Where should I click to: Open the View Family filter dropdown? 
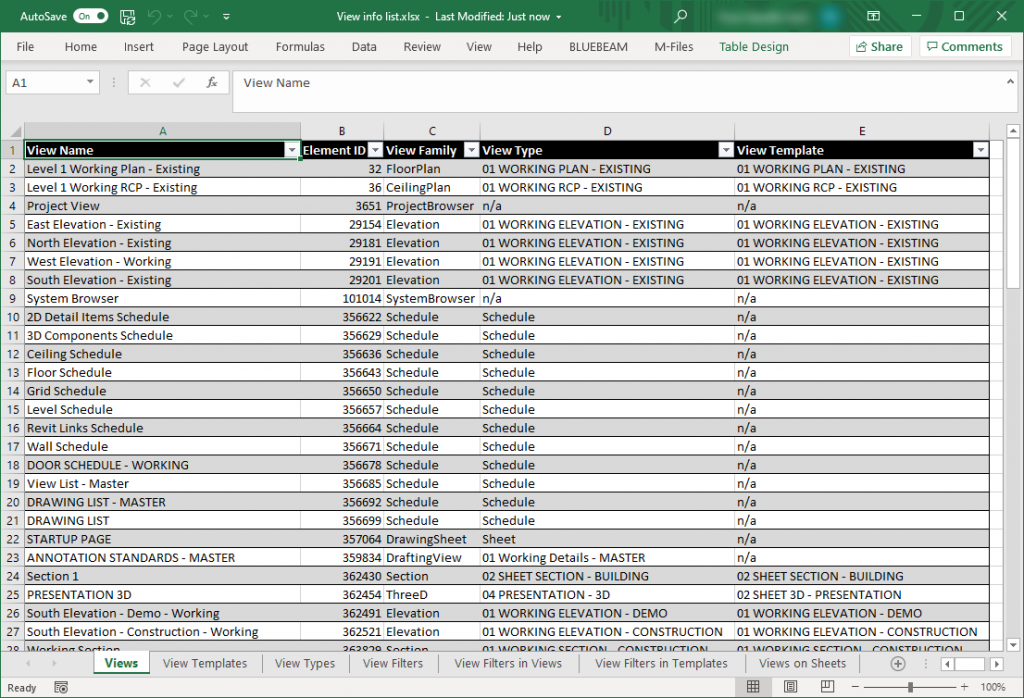click(x=471, y=150)
